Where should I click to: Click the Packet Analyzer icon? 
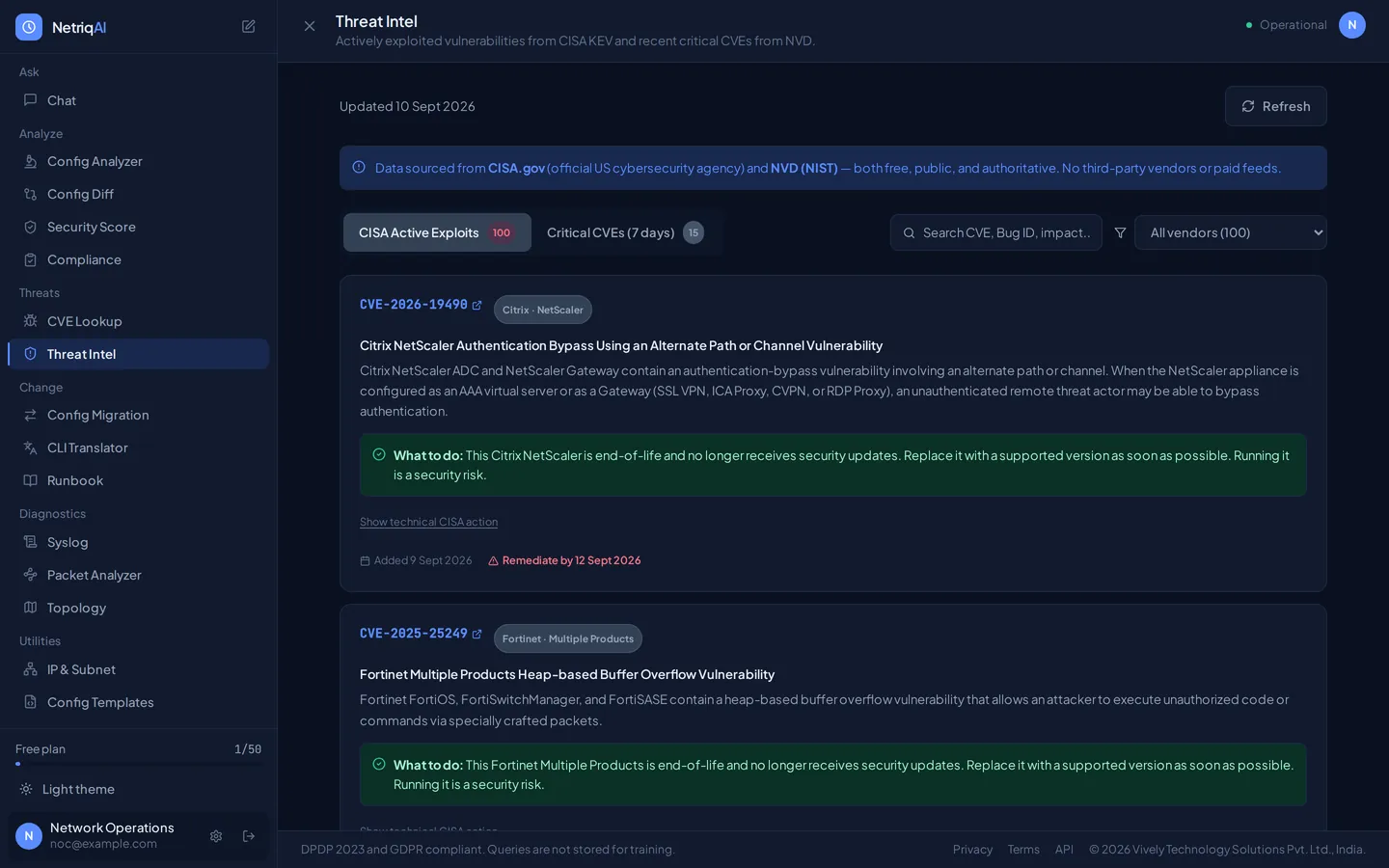30,575
